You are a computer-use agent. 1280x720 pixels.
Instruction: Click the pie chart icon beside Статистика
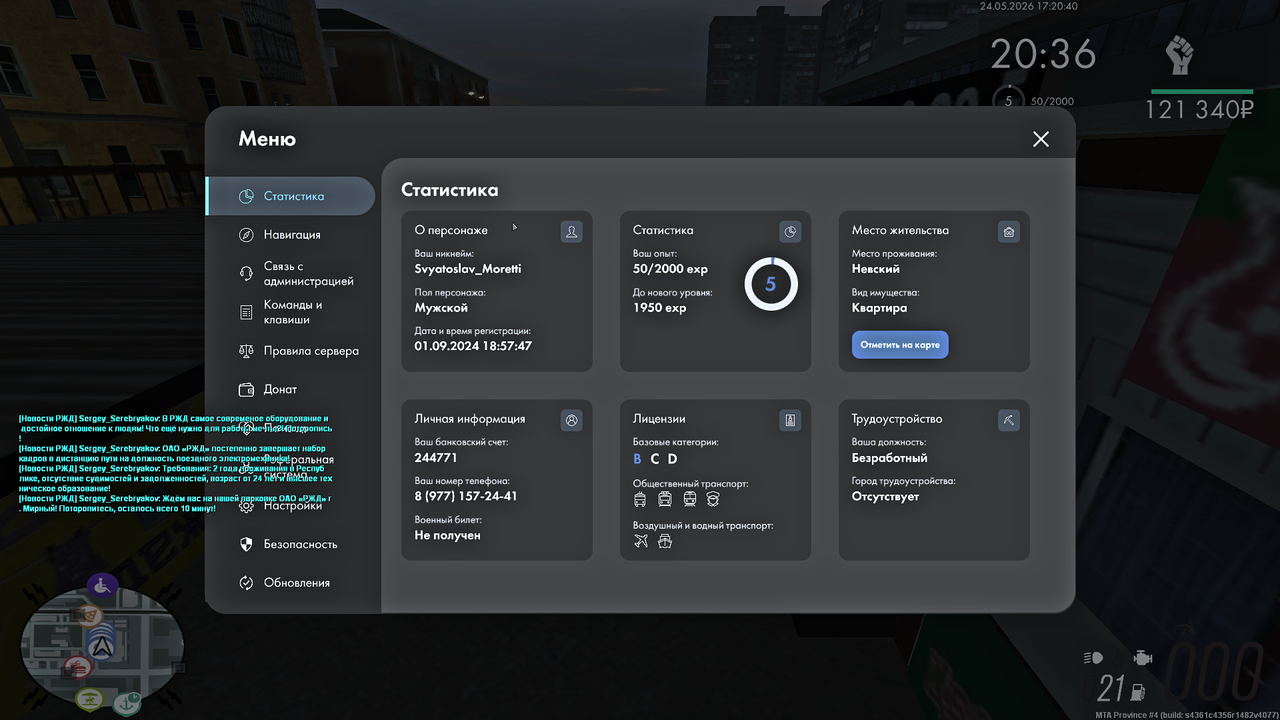[246, 196]
